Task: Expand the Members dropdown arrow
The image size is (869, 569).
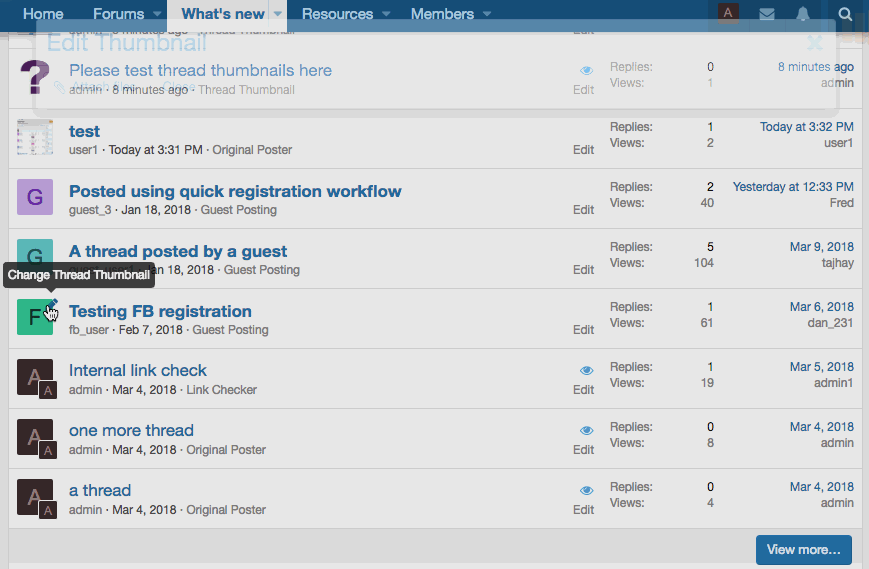Action: [x=487, y=14]
